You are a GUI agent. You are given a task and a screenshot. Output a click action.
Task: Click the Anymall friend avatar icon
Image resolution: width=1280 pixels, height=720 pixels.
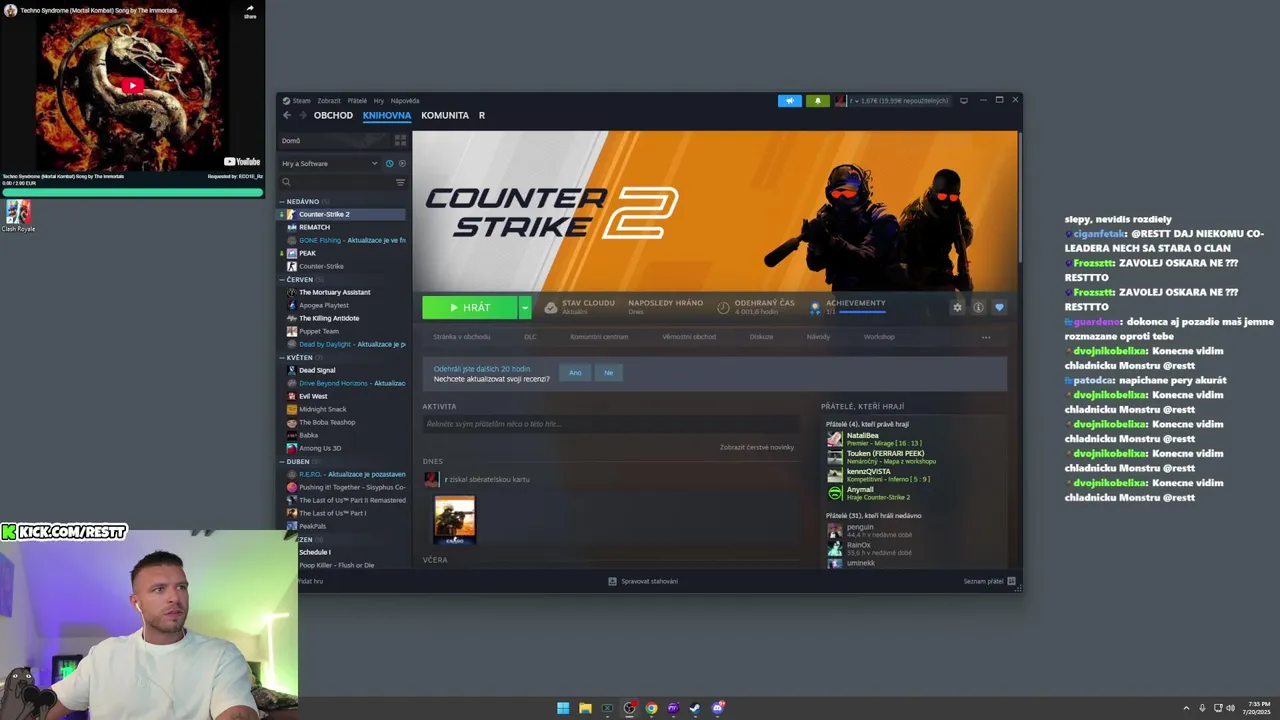(835, 493)
